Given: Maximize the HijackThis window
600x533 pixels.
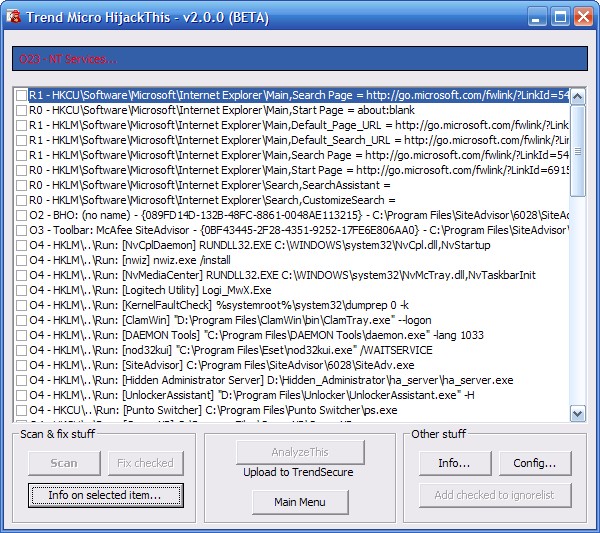Looking at the screenshot, I should click(x=561, y=17).
